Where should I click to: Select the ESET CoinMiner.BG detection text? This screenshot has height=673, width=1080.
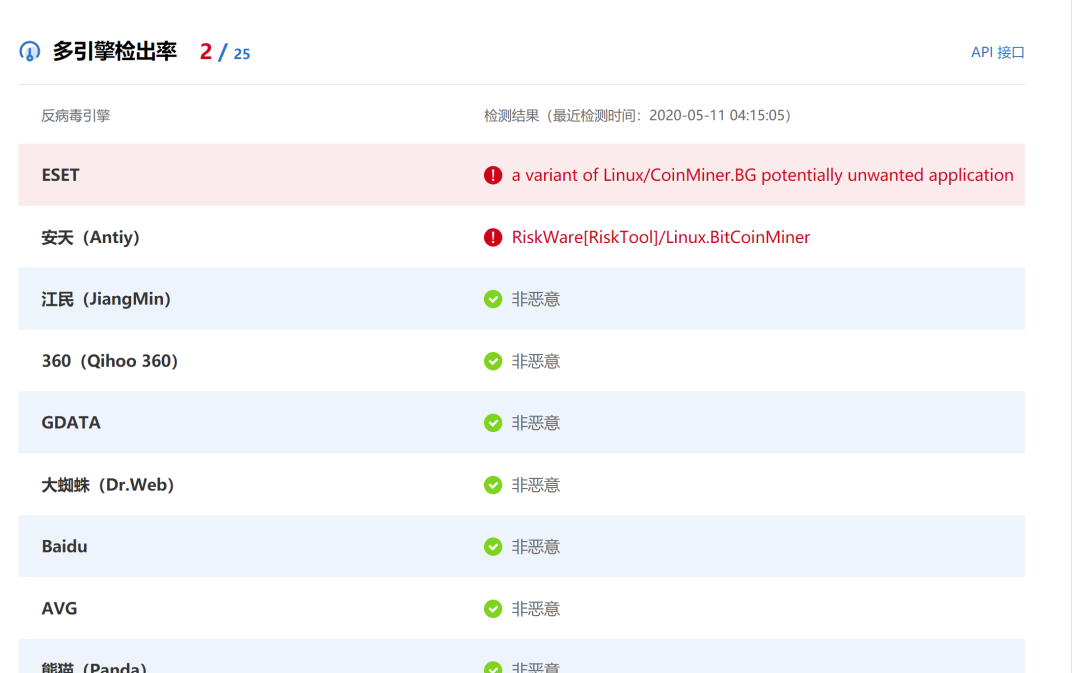[762, 175]
